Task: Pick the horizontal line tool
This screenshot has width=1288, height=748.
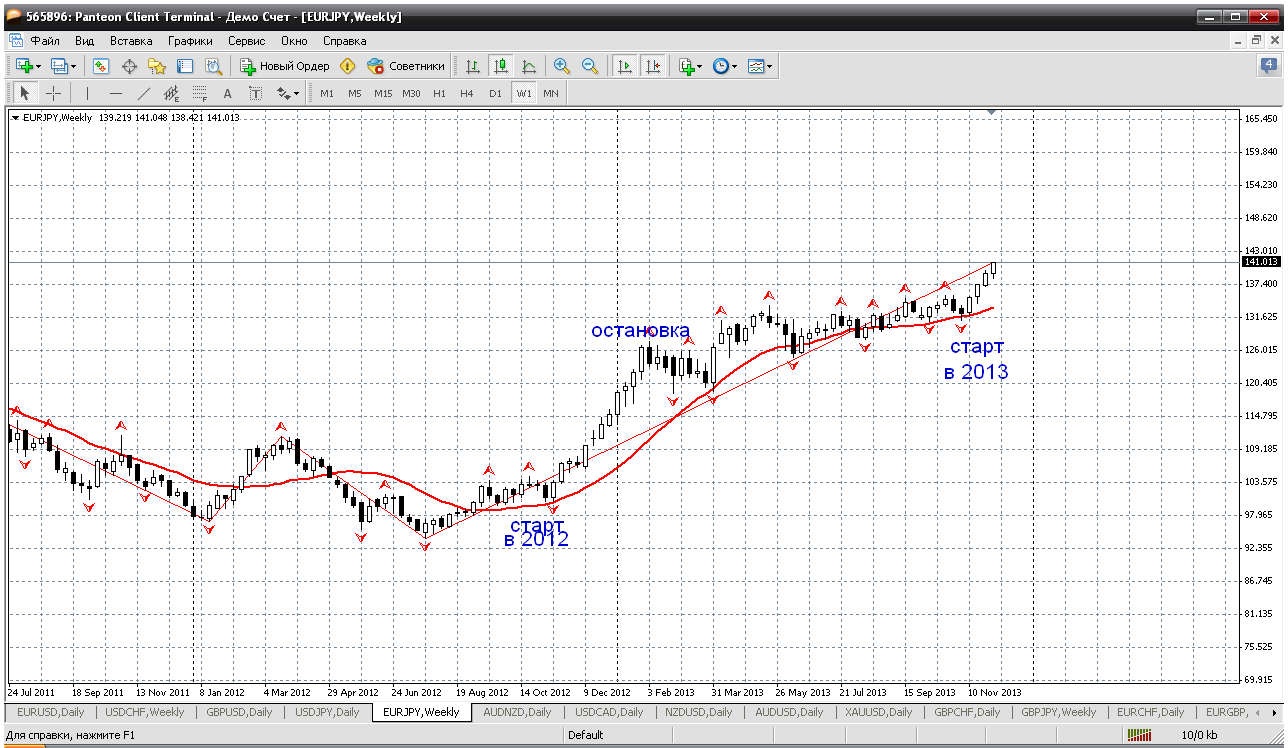Action: (x=115, y=93)
